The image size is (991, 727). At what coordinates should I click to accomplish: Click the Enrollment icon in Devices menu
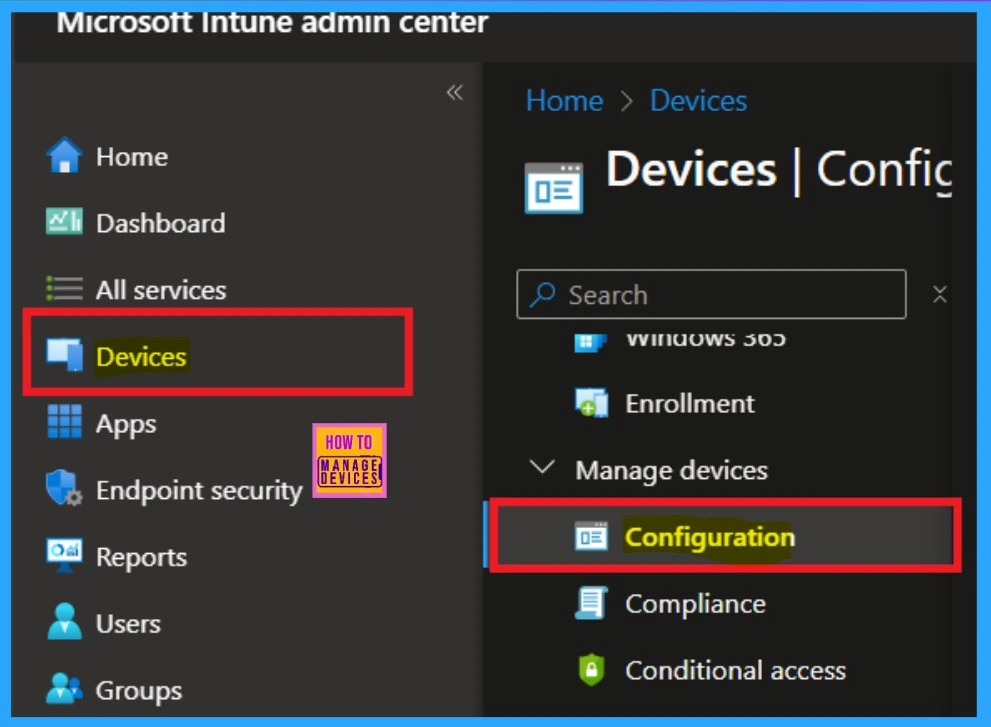point(592,403)
